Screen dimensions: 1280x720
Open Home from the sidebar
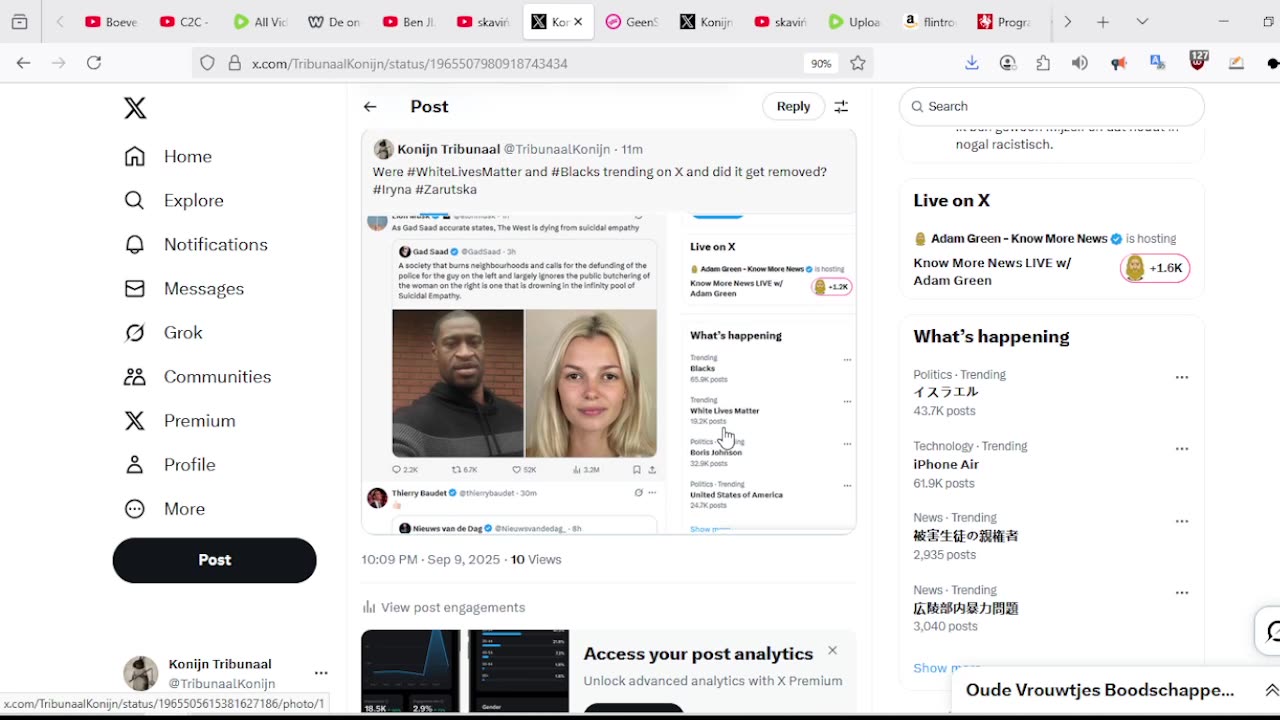pos(168,156)
